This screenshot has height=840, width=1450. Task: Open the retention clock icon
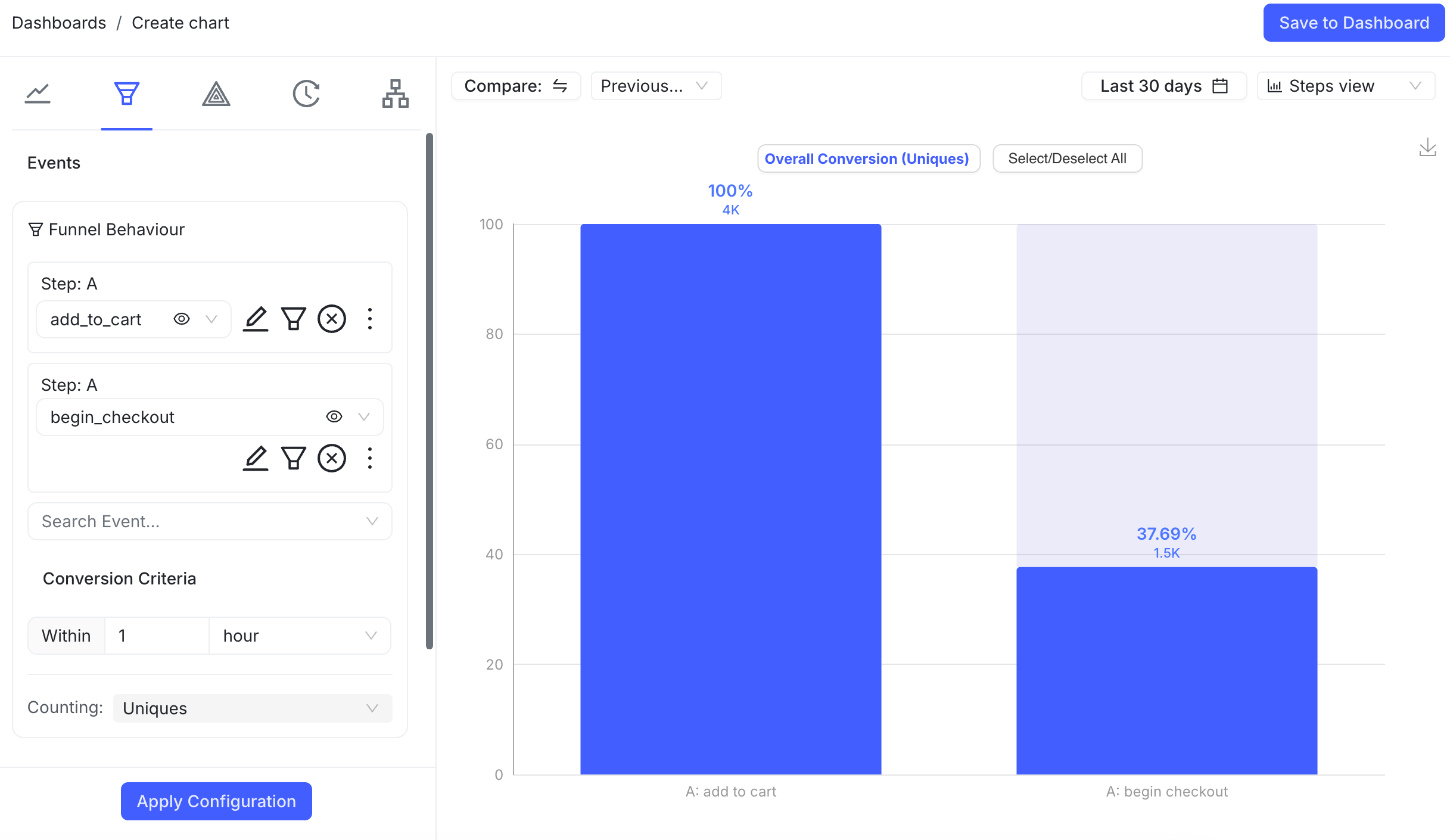click(306, 93)
